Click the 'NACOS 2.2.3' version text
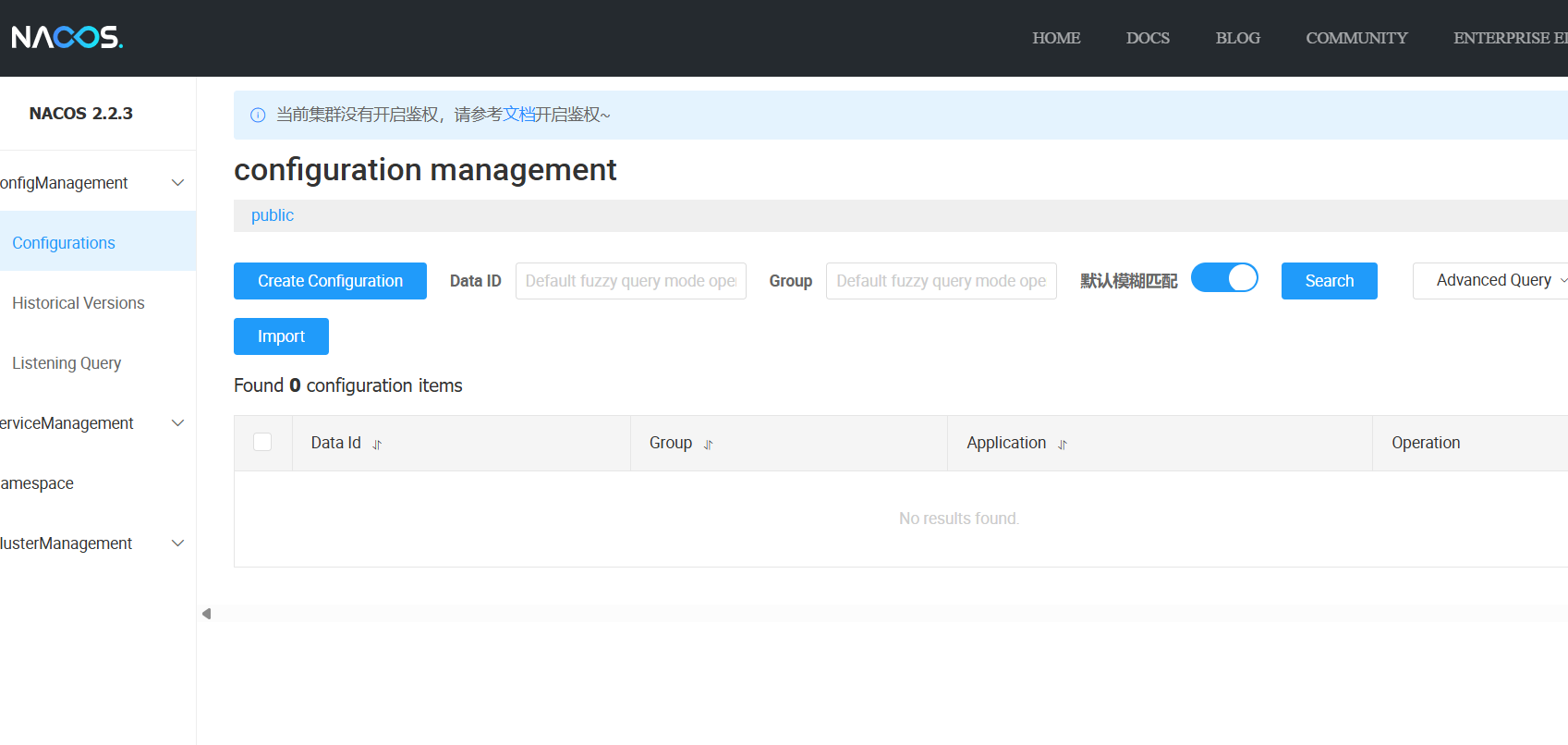The height and width of the screenshot is (745, 1568). point(80,114)
